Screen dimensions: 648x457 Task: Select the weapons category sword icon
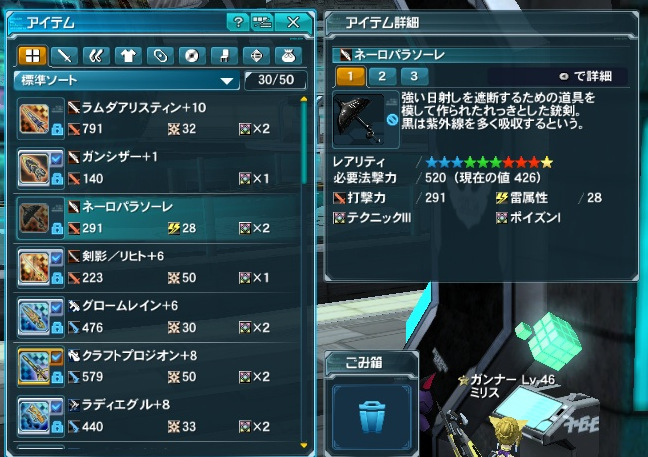(64, 56)
